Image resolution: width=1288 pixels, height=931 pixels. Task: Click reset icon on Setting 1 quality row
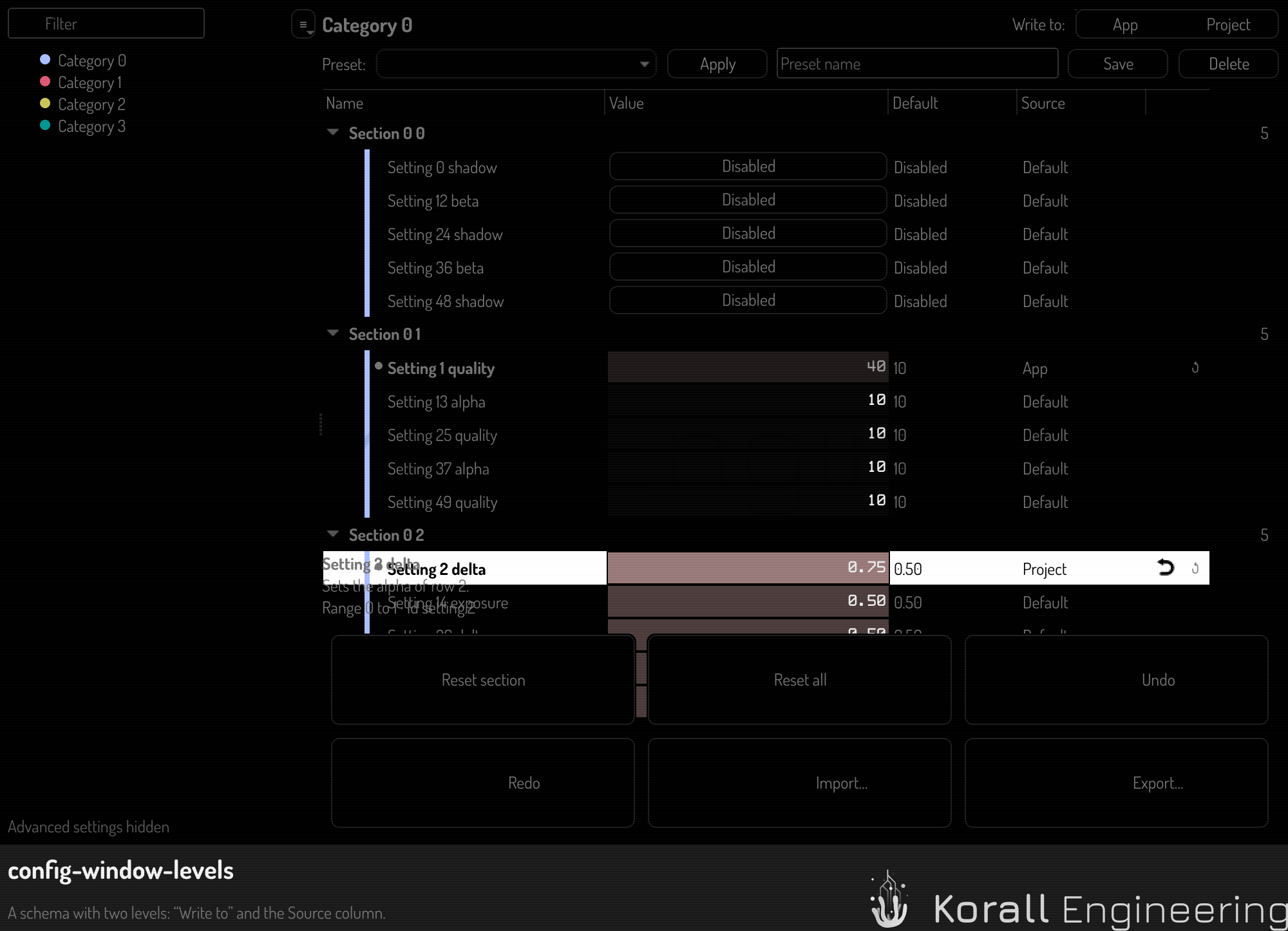pyautogui.click(x=1195, y=368)
